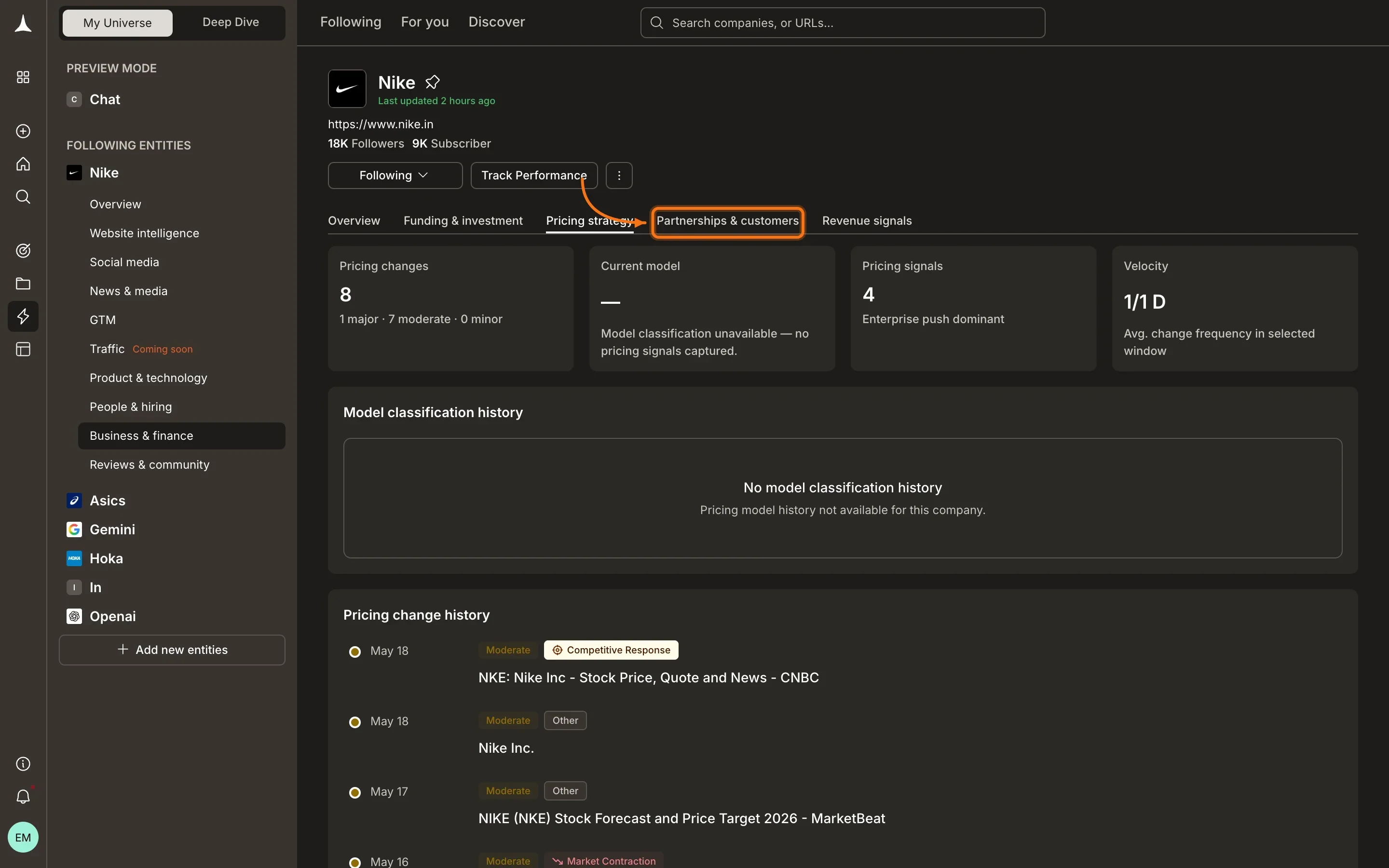Screen dimensions: 1389x868
Task: Select the Revenue signals tab
Action: coord(867,220)
